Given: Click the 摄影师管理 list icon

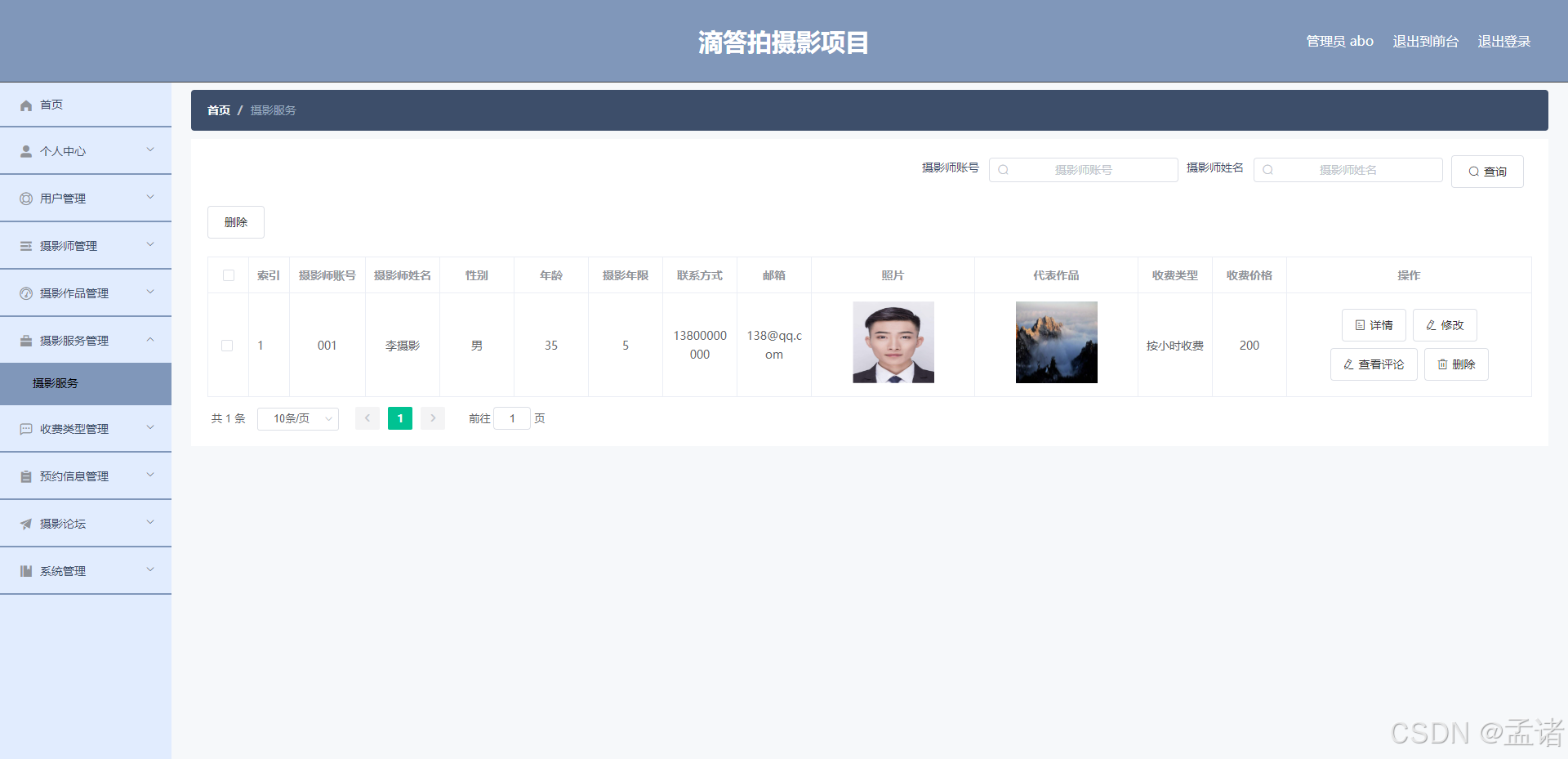Looking at the screenshot, I should tap(24, 245).
